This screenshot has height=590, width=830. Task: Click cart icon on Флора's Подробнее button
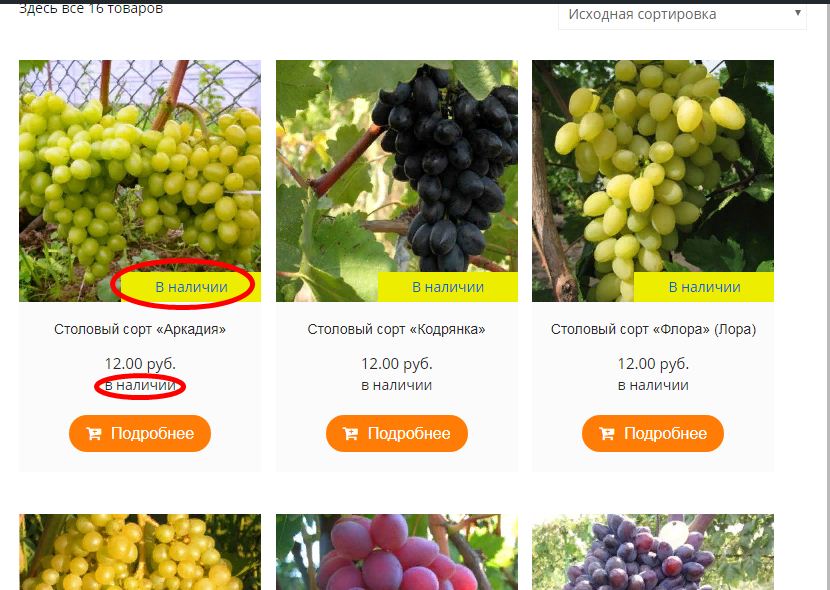607,434
